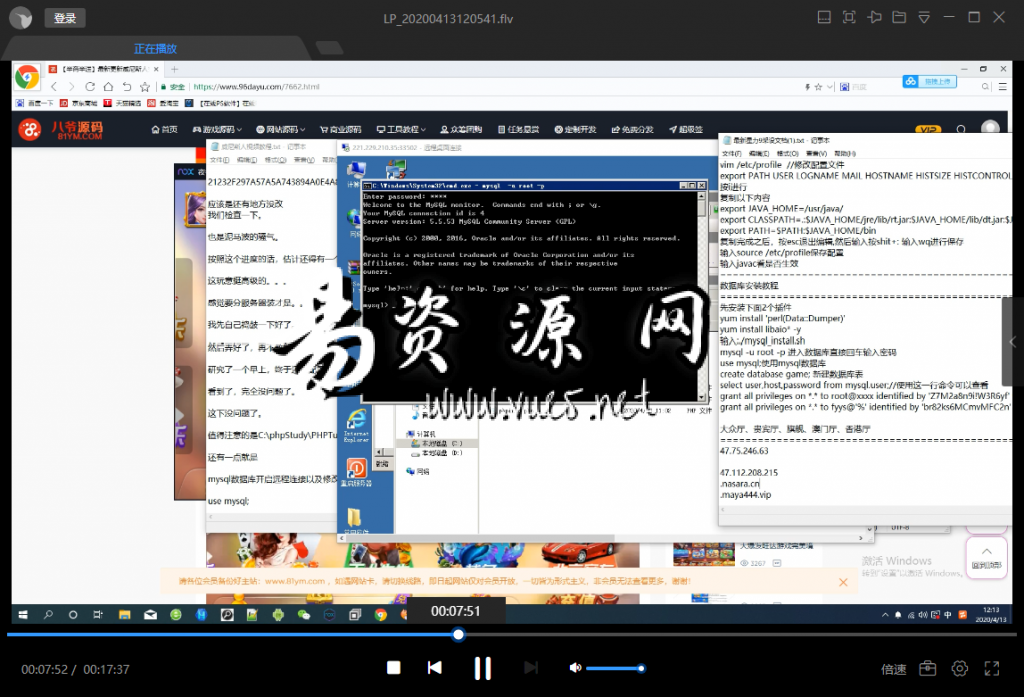This screenshot has width=1024, height=697.
Task: Open the 天猫精选 bookmark
Action: pyautogui.click(x=122, y=103)
